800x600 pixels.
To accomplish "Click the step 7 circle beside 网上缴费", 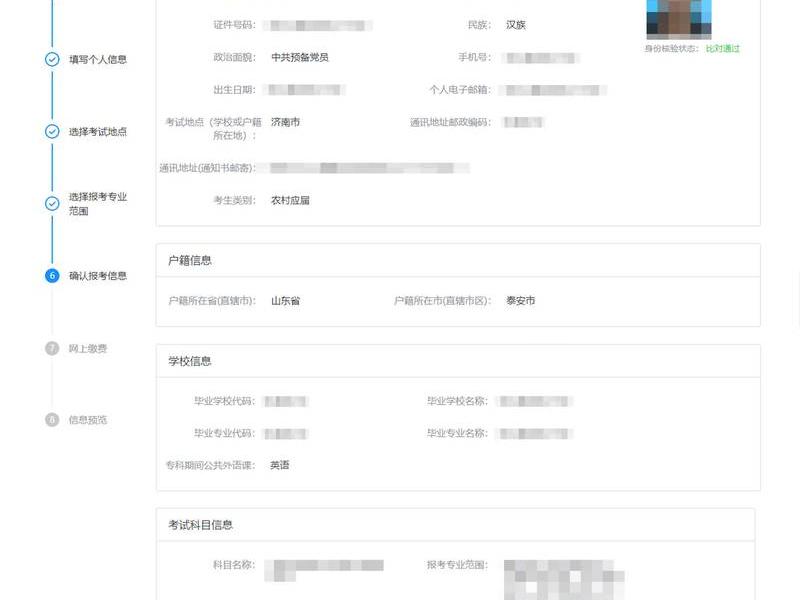I will pos(52,348).
